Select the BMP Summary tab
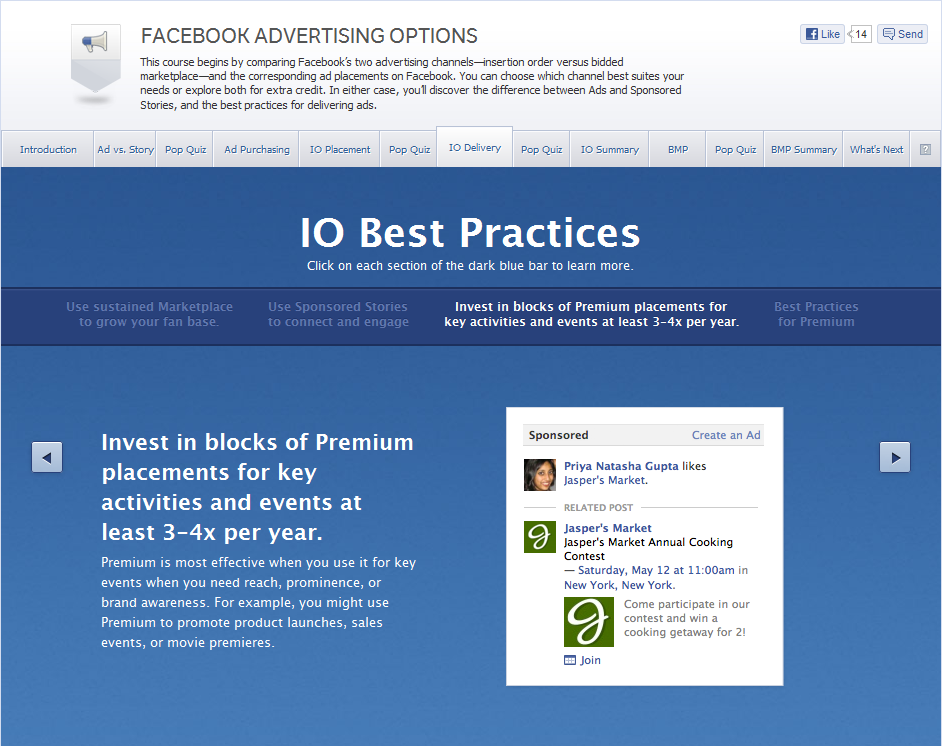 tap(804, 150)
